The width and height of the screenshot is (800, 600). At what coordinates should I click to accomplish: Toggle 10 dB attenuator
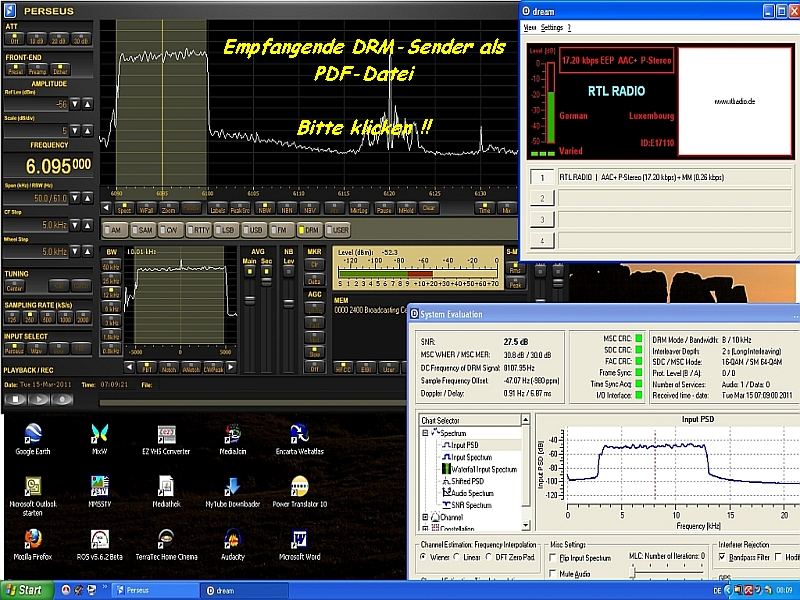click(x=36, y=39)
